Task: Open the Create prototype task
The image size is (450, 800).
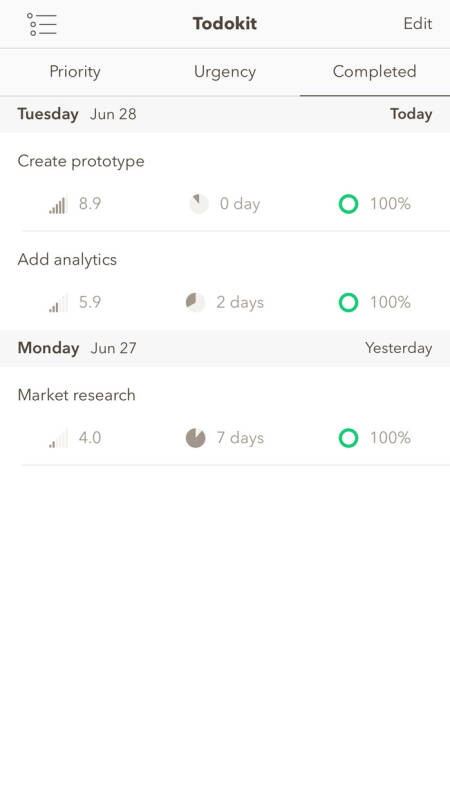Action: (225, 182)
